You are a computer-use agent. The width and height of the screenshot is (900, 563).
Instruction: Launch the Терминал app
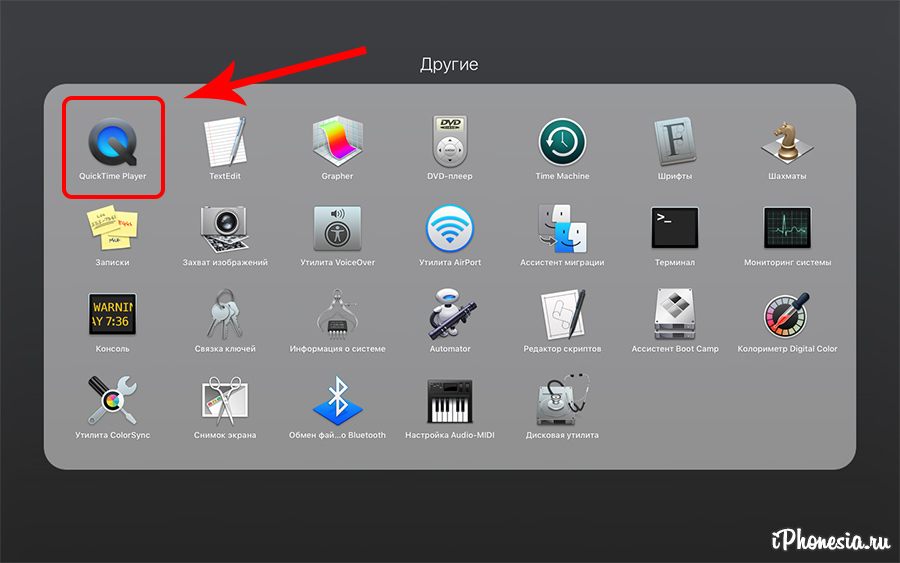pos(675,228)
